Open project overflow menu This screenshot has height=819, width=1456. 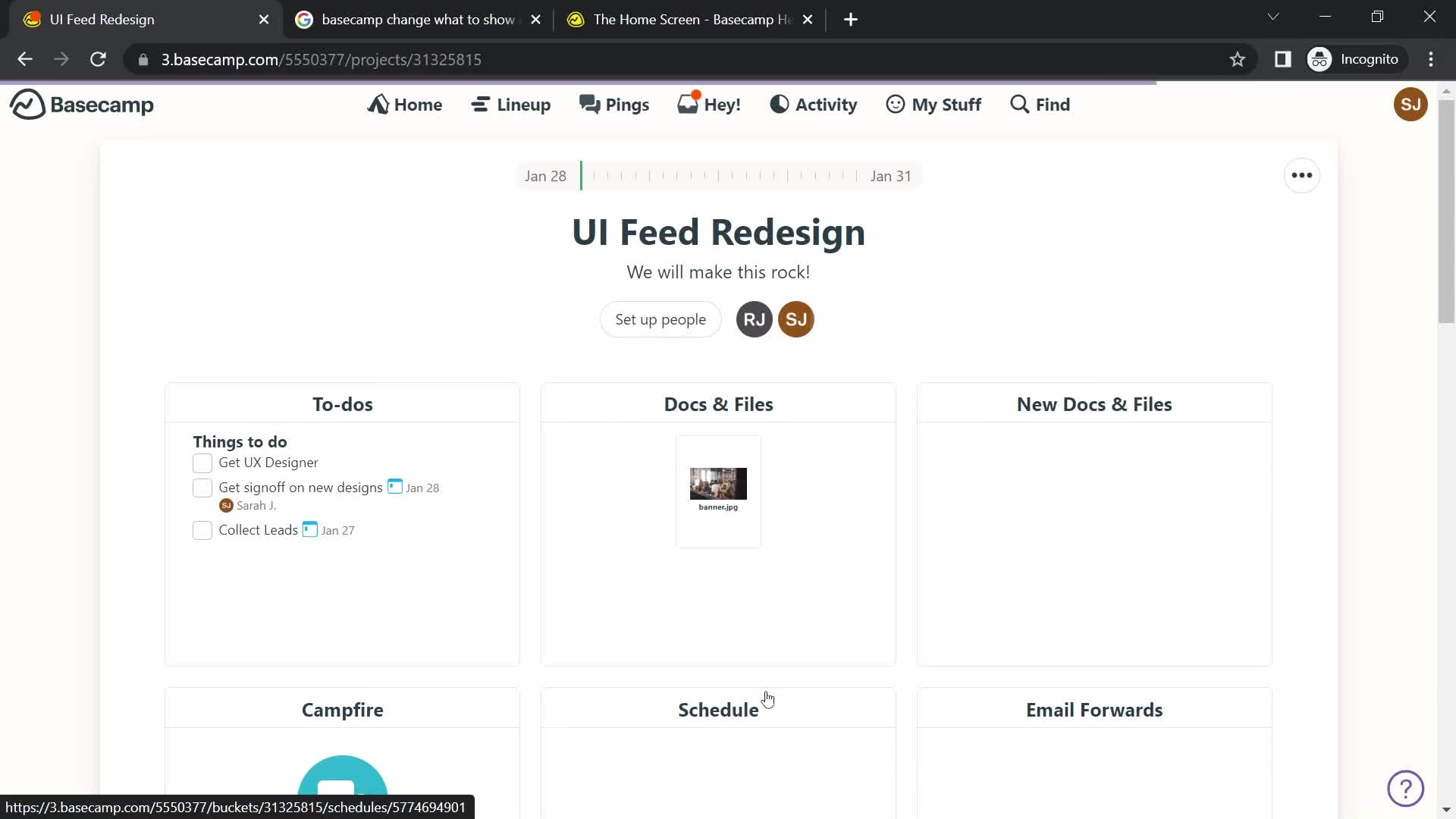(1301, 175)
